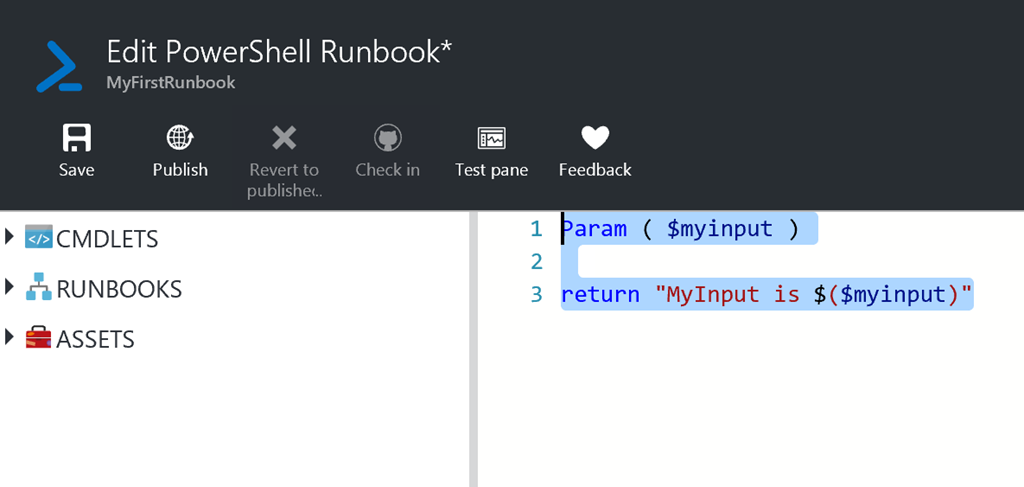1024x487 pixels.
Task: Select the ASSETS label in tree
Action: 95,340
